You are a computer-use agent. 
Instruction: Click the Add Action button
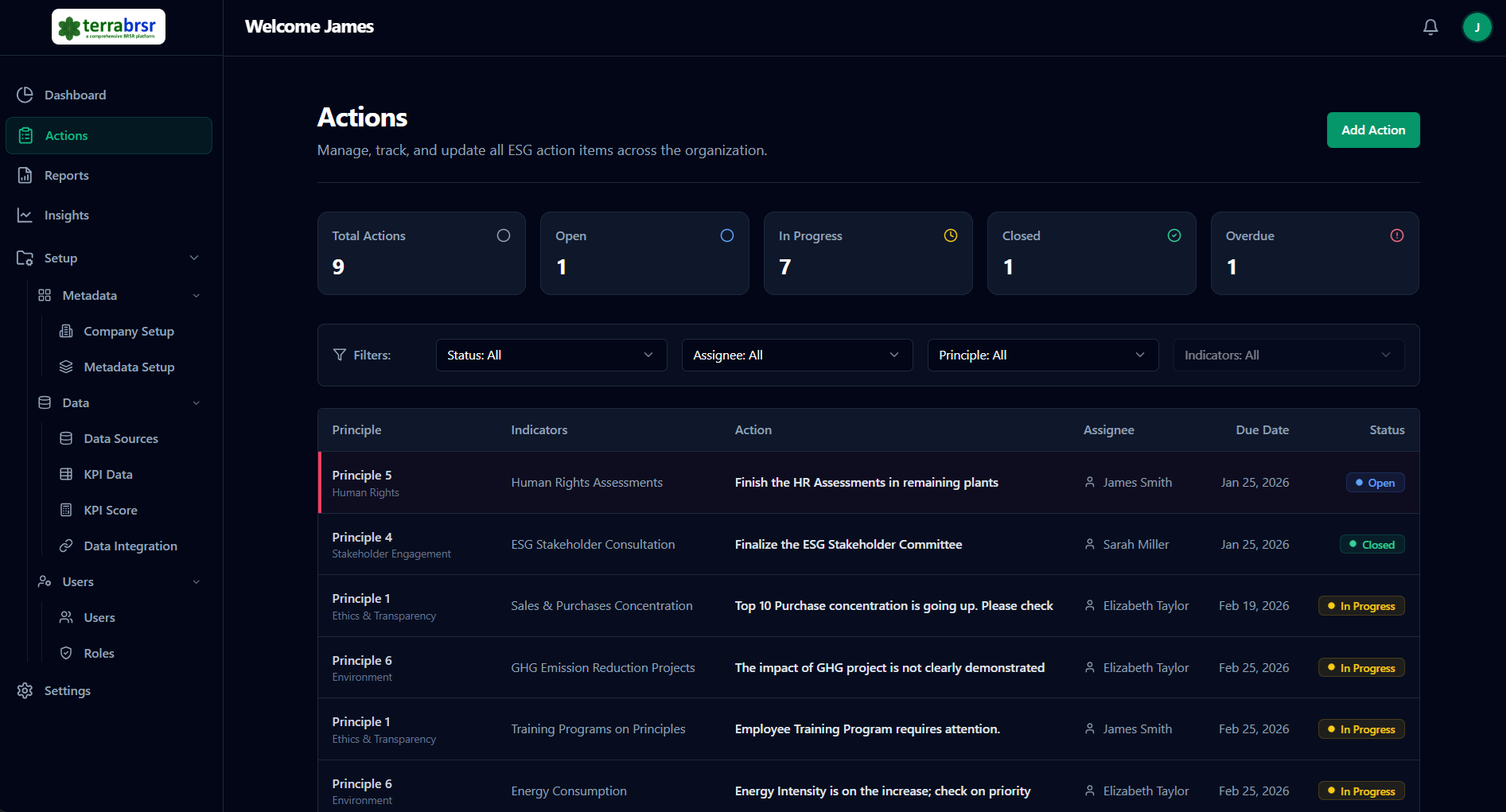[x=1373, y=130]
